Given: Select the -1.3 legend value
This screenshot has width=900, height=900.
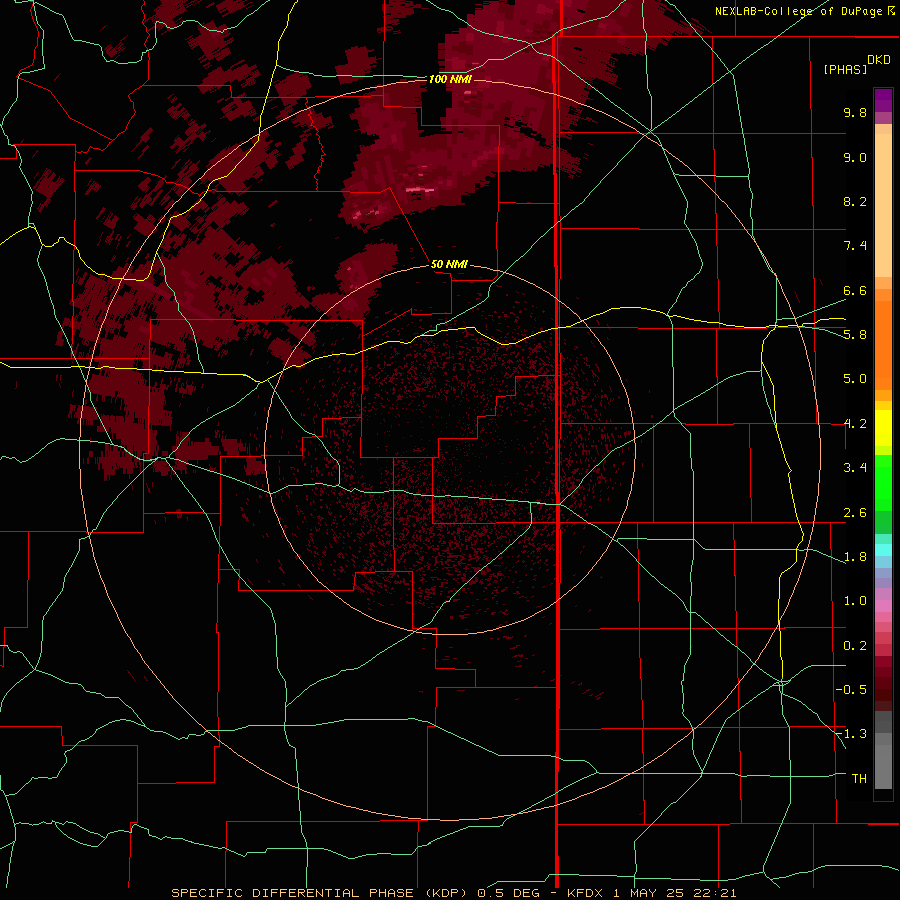Looking at the screenshot, I should (851, 734).
